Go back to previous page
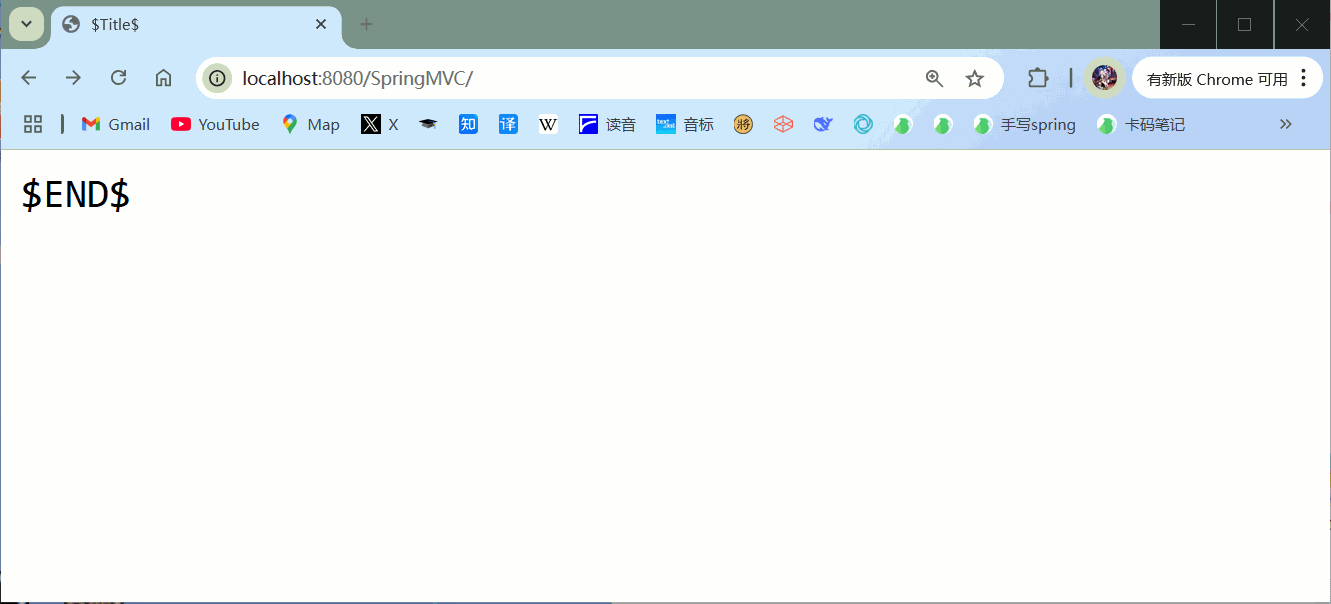 [29, 78]
